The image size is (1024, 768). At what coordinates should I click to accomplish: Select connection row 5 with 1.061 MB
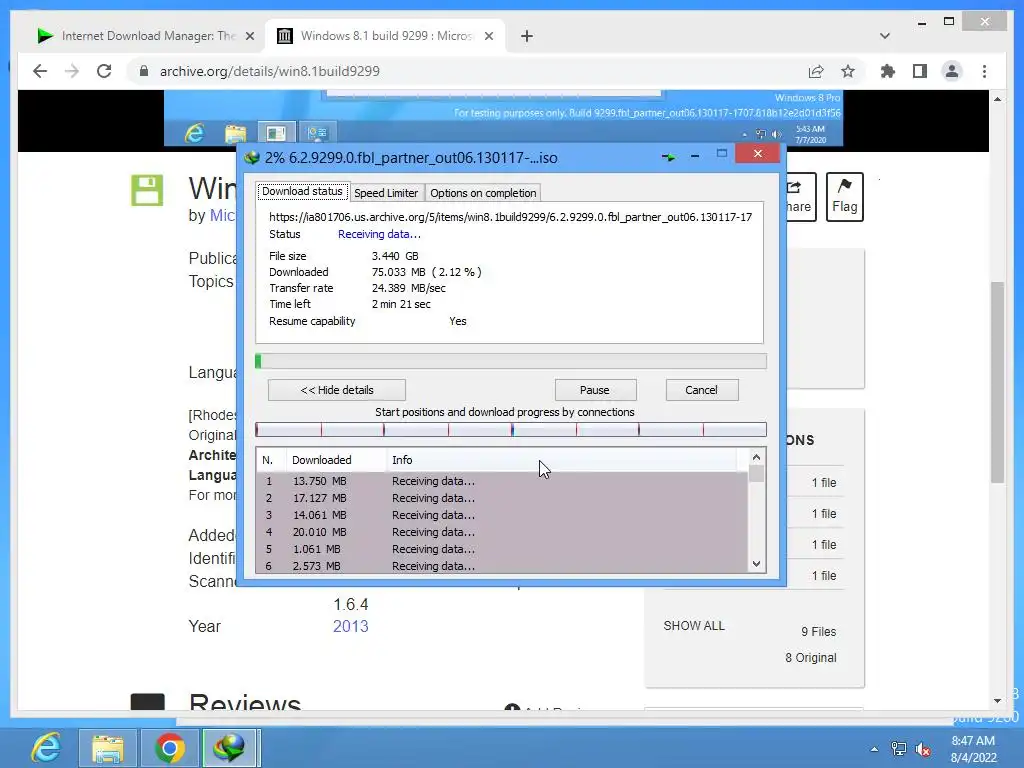(x=502, y=549)
